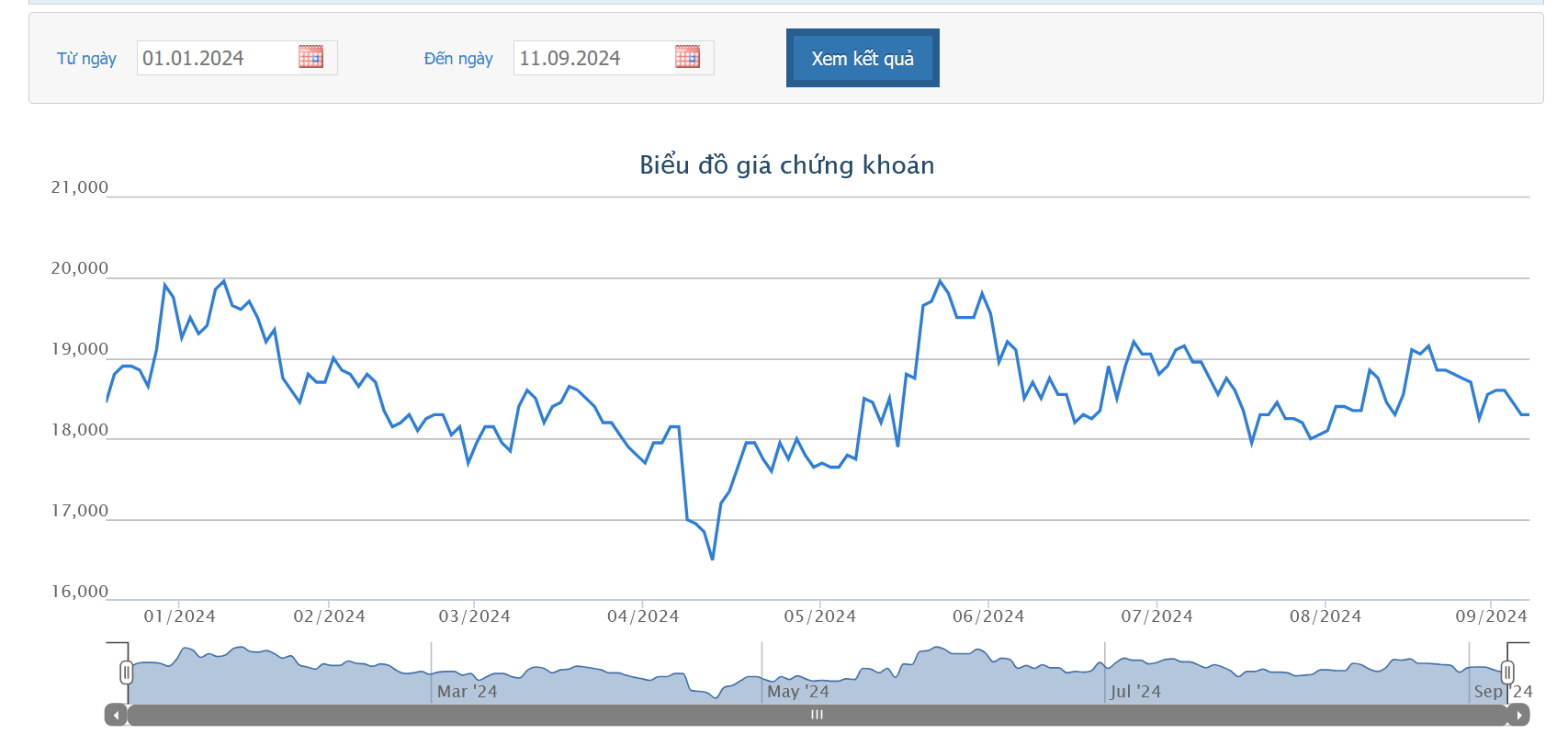This screenshot has width=1568, height=746.
Task: Click the 19,000 y-axis label
Action: pyautogui.click(x=79, y=349)
